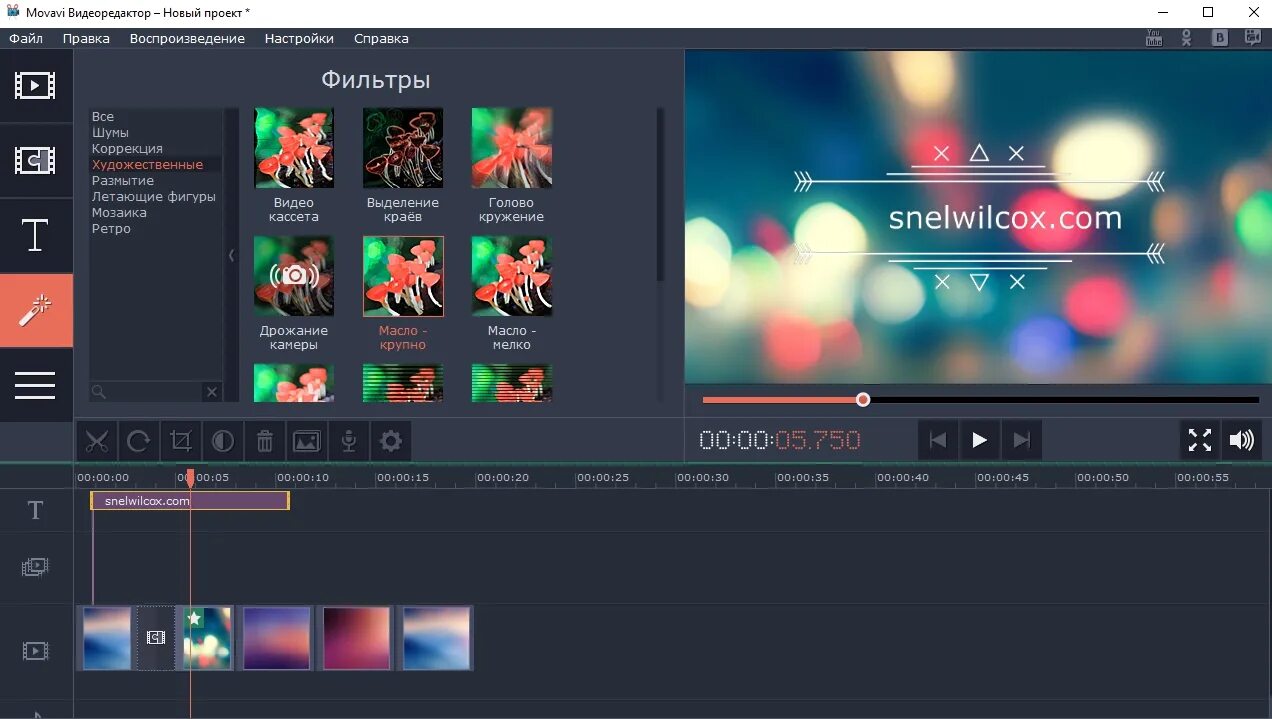1272x719 pixels.
Task: Click the filter search input field
Action: pos(146,392)
